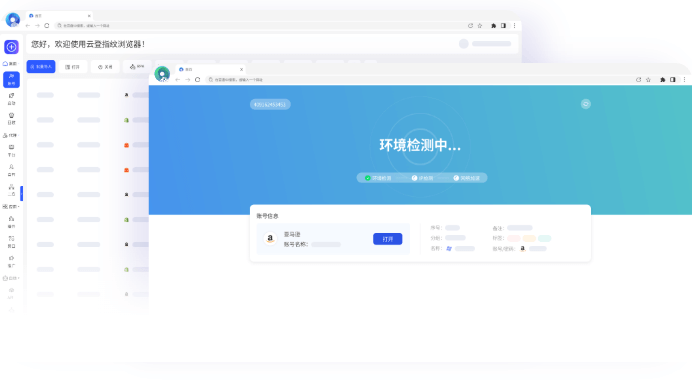Go forward in the back browser window
The height and width of the screenshot is (380, 692).
[37, 26]
